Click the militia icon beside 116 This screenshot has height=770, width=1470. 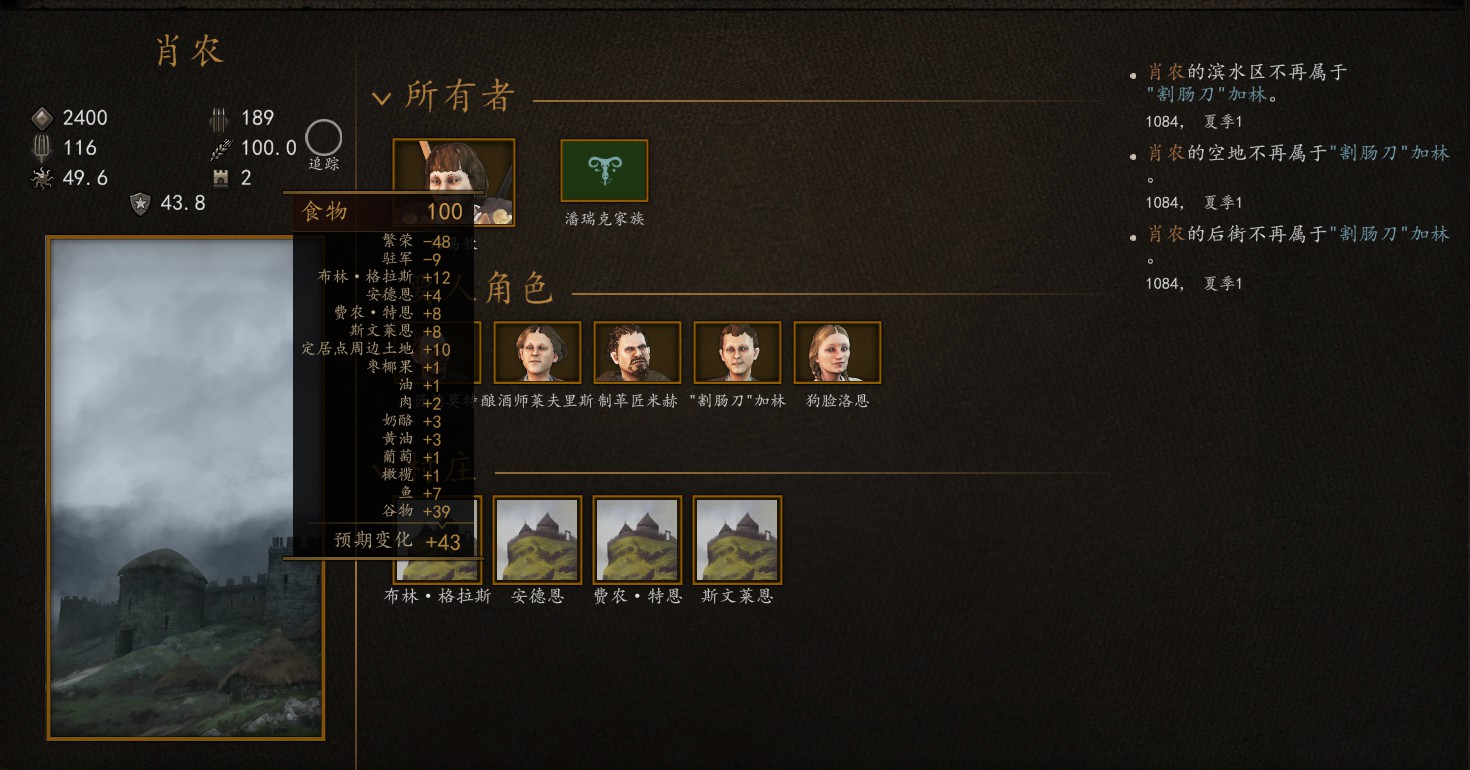click(x=41, y=148)
